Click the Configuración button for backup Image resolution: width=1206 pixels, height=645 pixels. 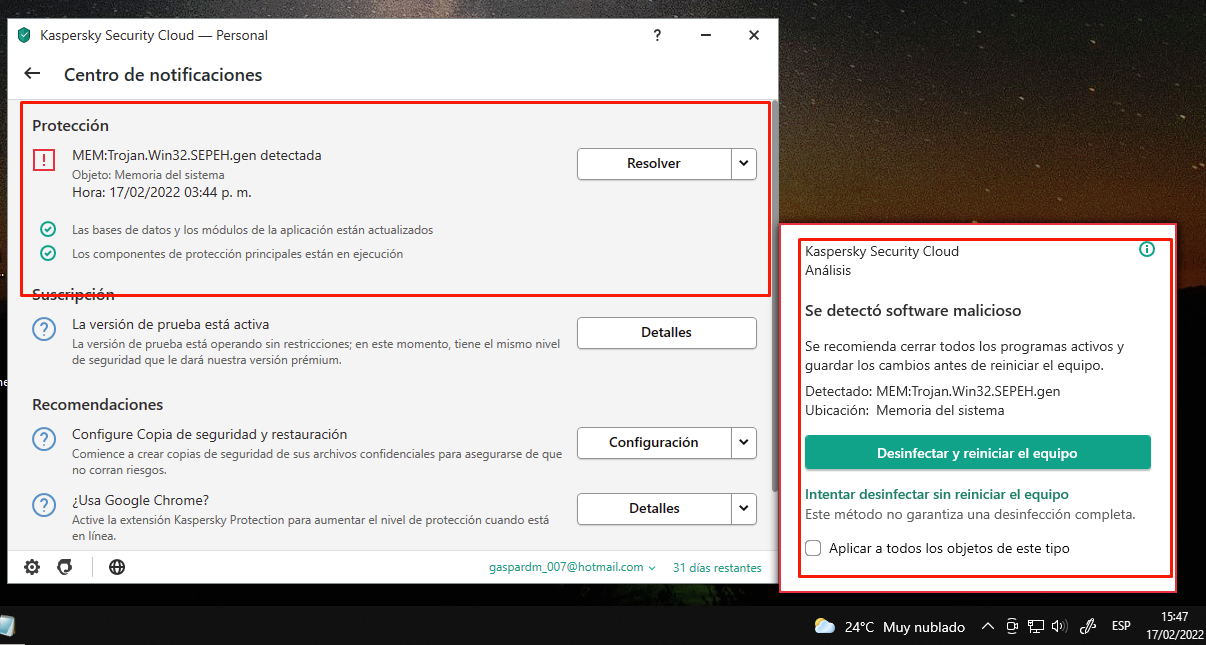[654, 442]
